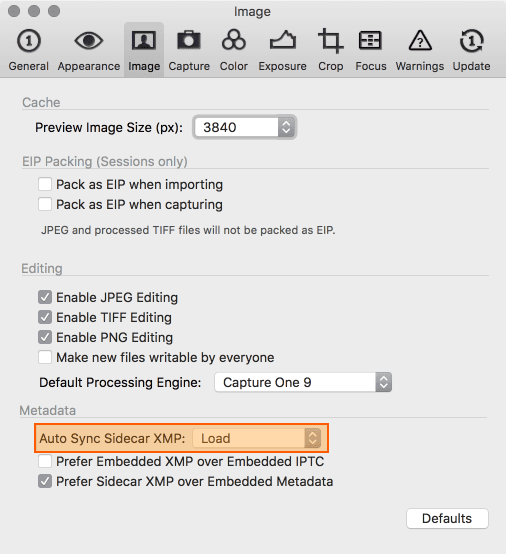Open Exposure histogram icon

283,40
